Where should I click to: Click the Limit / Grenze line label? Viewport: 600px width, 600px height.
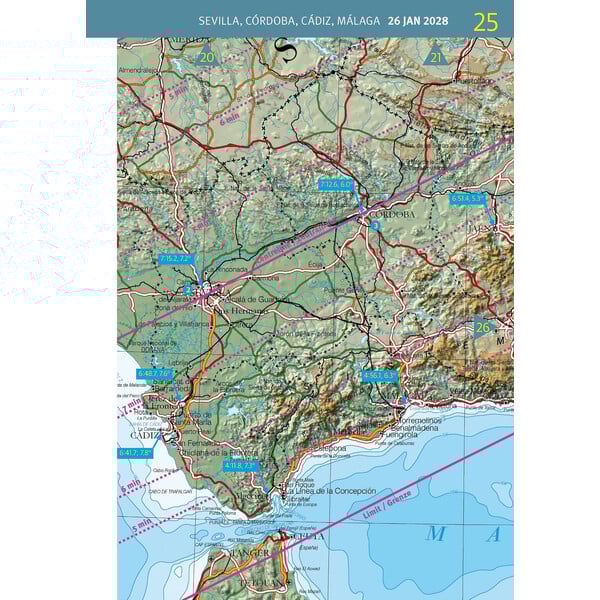(387, 504)
